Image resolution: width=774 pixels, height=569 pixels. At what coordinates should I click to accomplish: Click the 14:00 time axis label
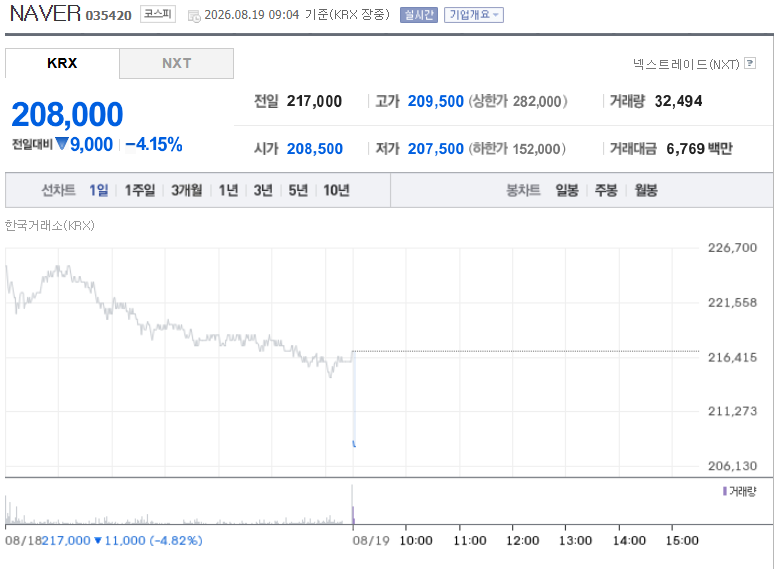(x=629, y=540)
